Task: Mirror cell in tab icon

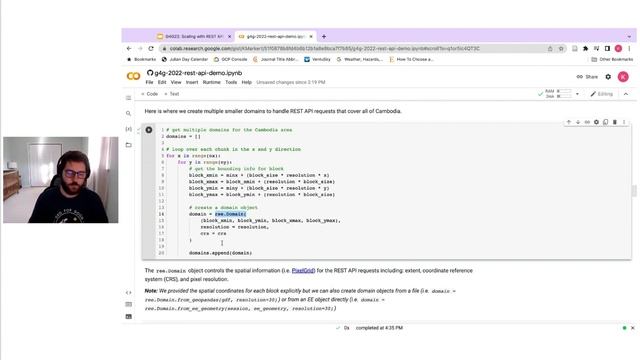Action: click(605, 122)
